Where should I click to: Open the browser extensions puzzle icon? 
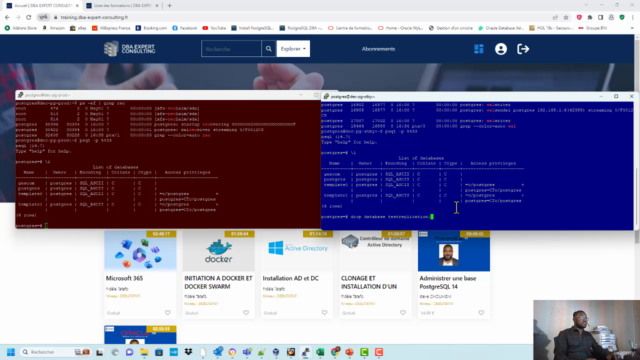click(590, 18)
